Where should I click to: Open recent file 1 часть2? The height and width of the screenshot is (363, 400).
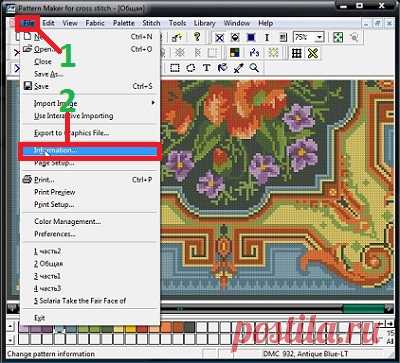point(90,251)
